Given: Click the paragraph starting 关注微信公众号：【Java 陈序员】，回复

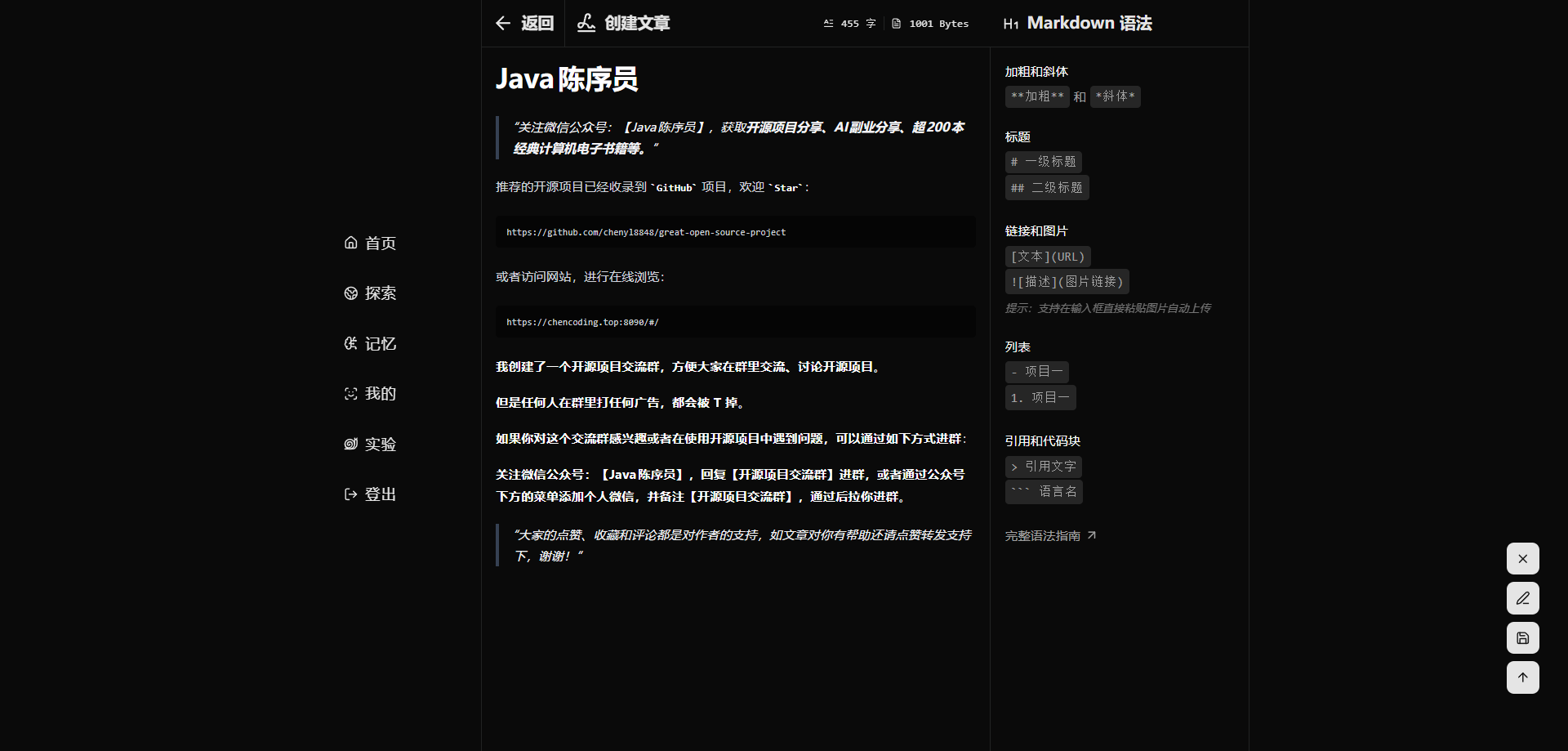Looking at the screenshot, I should click(732, 485).
